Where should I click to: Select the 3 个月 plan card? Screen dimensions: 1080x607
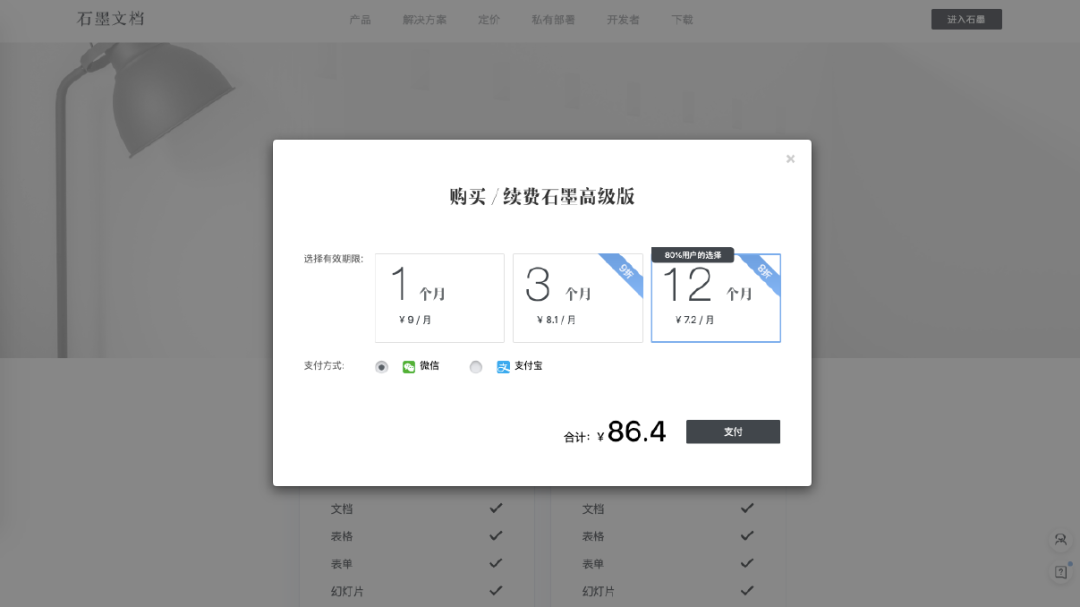tap(578, 298)
